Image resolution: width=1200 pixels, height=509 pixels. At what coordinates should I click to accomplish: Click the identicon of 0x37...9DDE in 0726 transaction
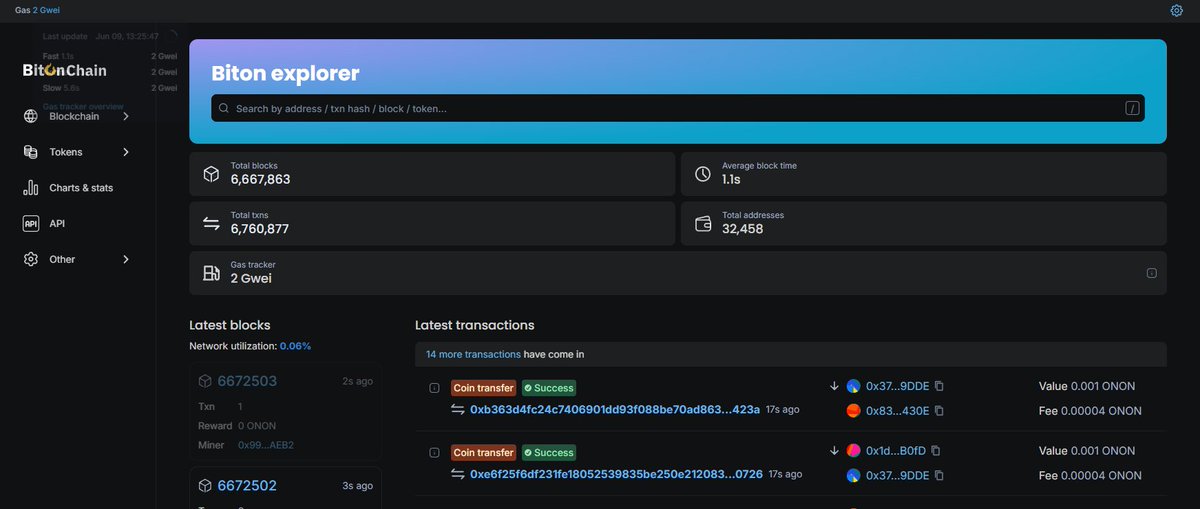click(853, 476)
